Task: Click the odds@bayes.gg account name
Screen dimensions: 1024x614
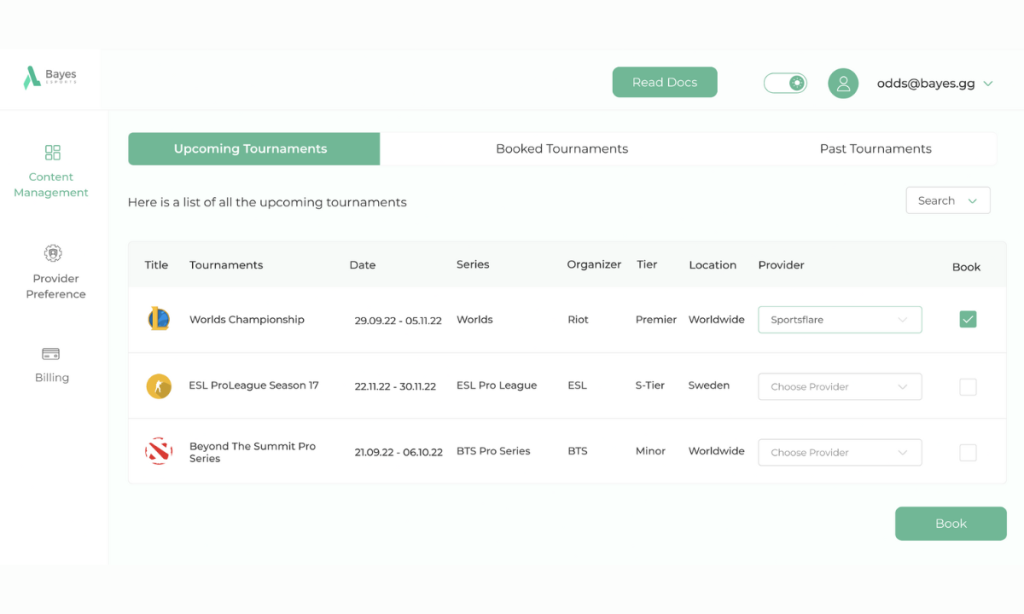Action: tap(925, 84)
